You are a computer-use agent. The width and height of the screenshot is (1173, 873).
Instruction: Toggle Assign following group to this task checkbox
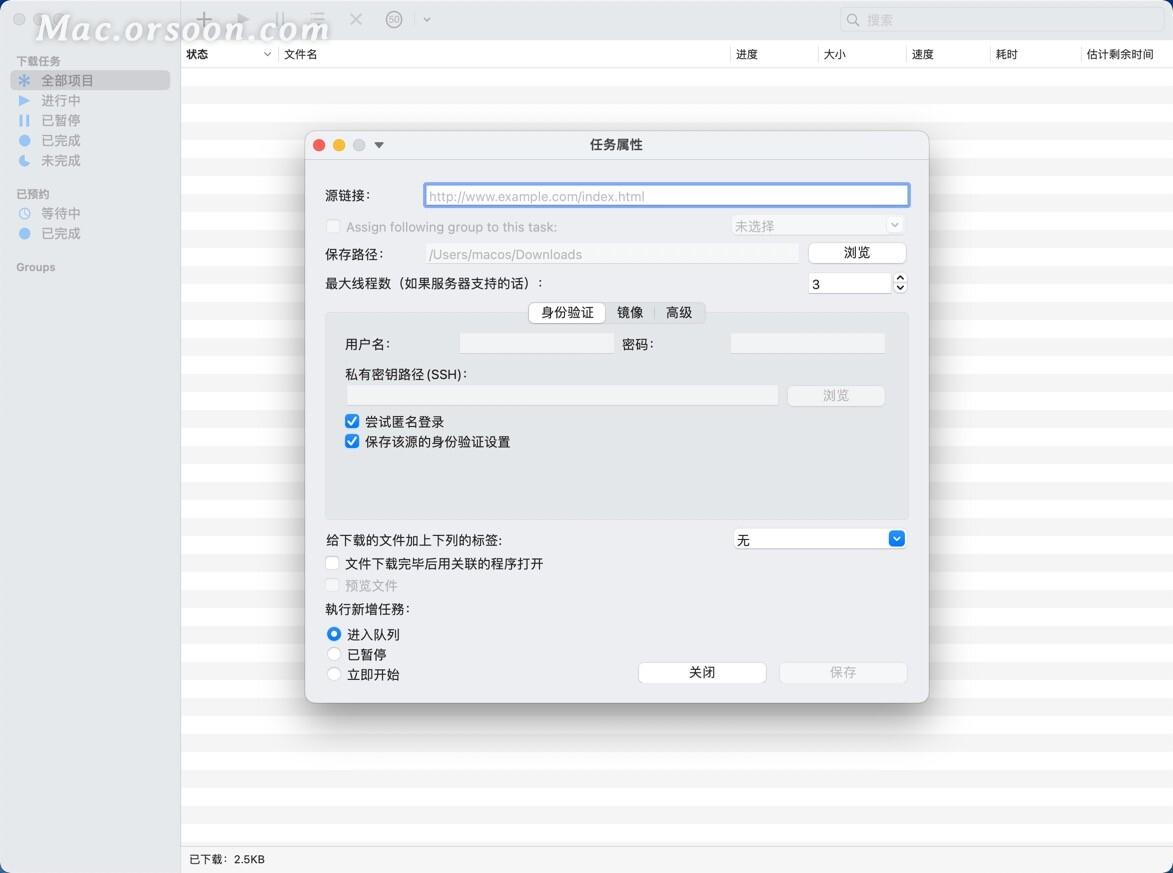[x=333, y=227]
